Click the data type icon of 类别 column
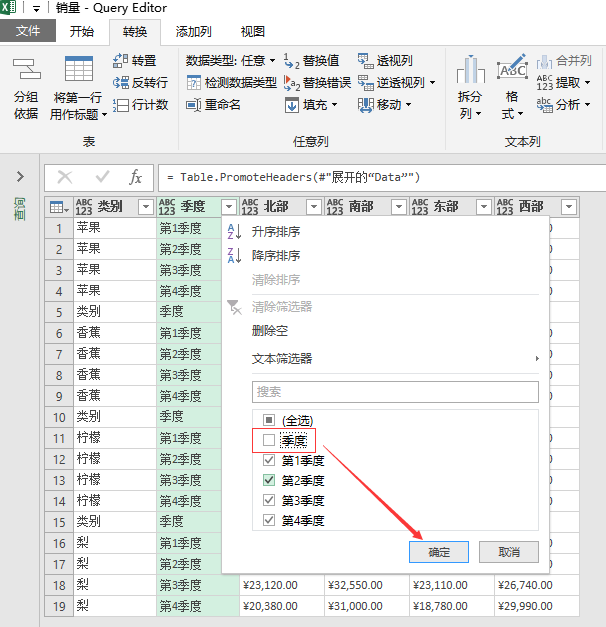Screen dimensions: 606x627 [84, 207]
